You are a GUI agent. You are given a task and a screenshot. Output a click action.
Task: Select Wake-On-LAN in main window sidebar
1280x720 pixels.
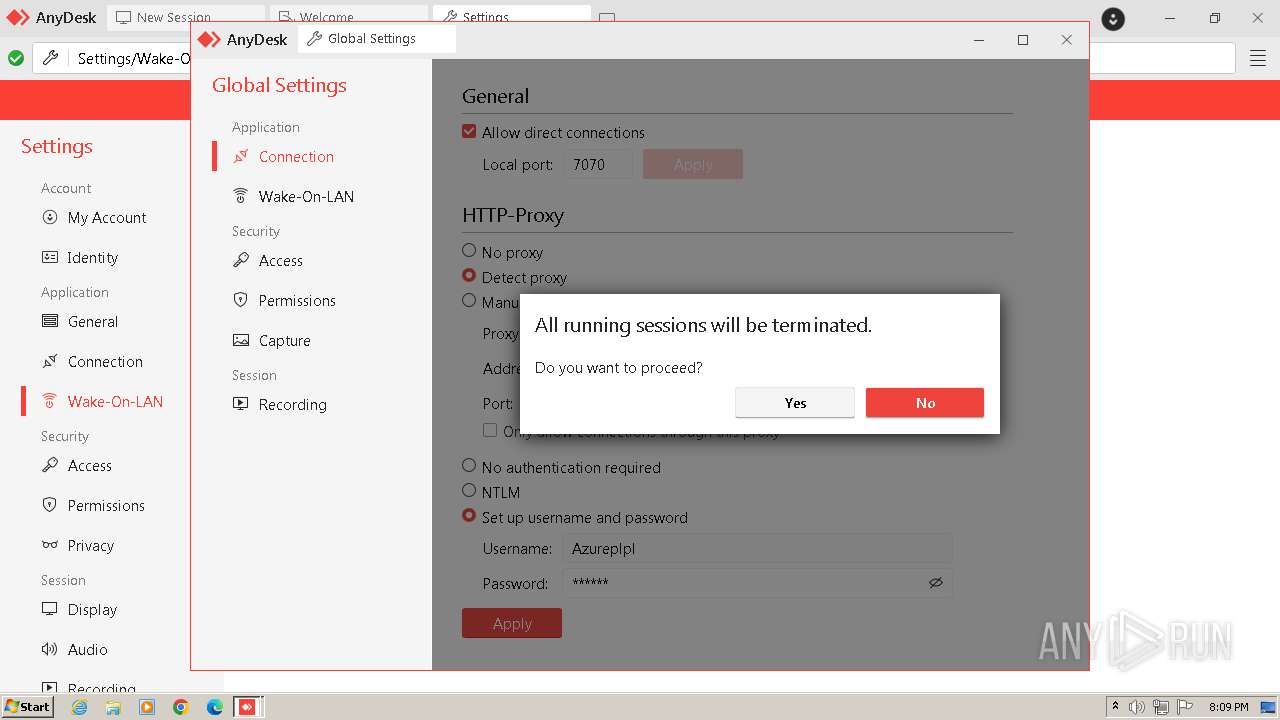click(115, 401)
